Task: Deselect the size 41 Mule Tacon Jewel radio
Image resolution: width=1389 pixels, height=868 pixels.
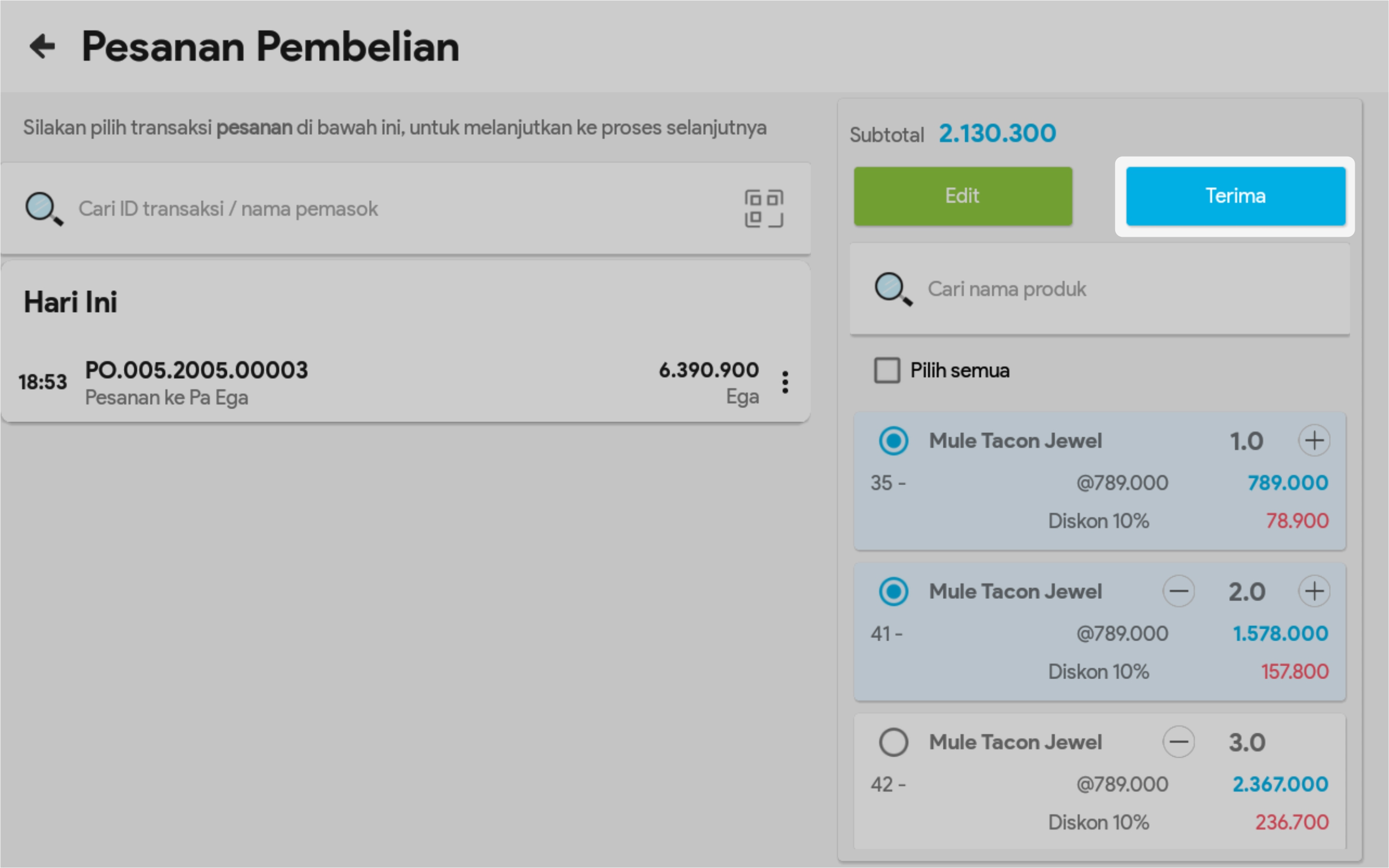Action: [x=893, y=591]
